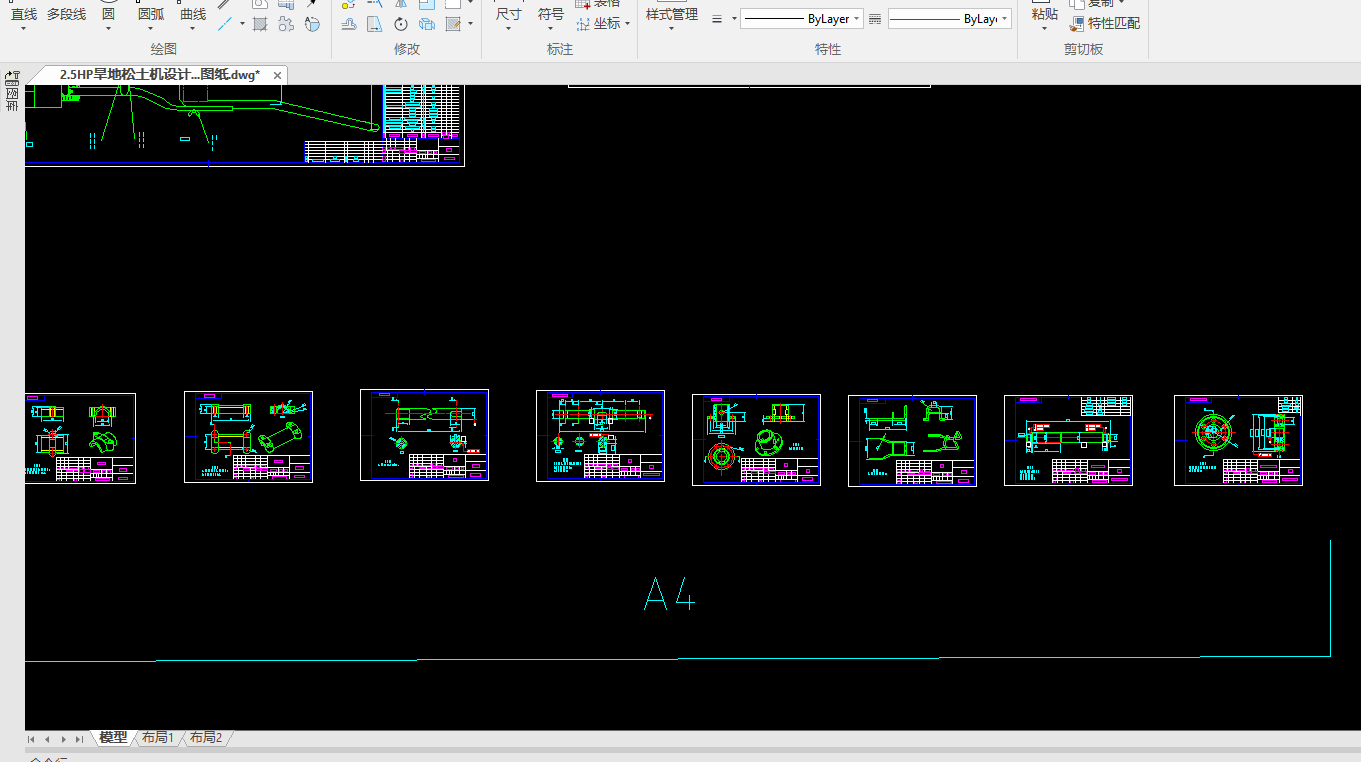Viewport: 1361px width, 762px height.
Task: Switch to the 布局1 layout tab
Action: click(158, 738)
